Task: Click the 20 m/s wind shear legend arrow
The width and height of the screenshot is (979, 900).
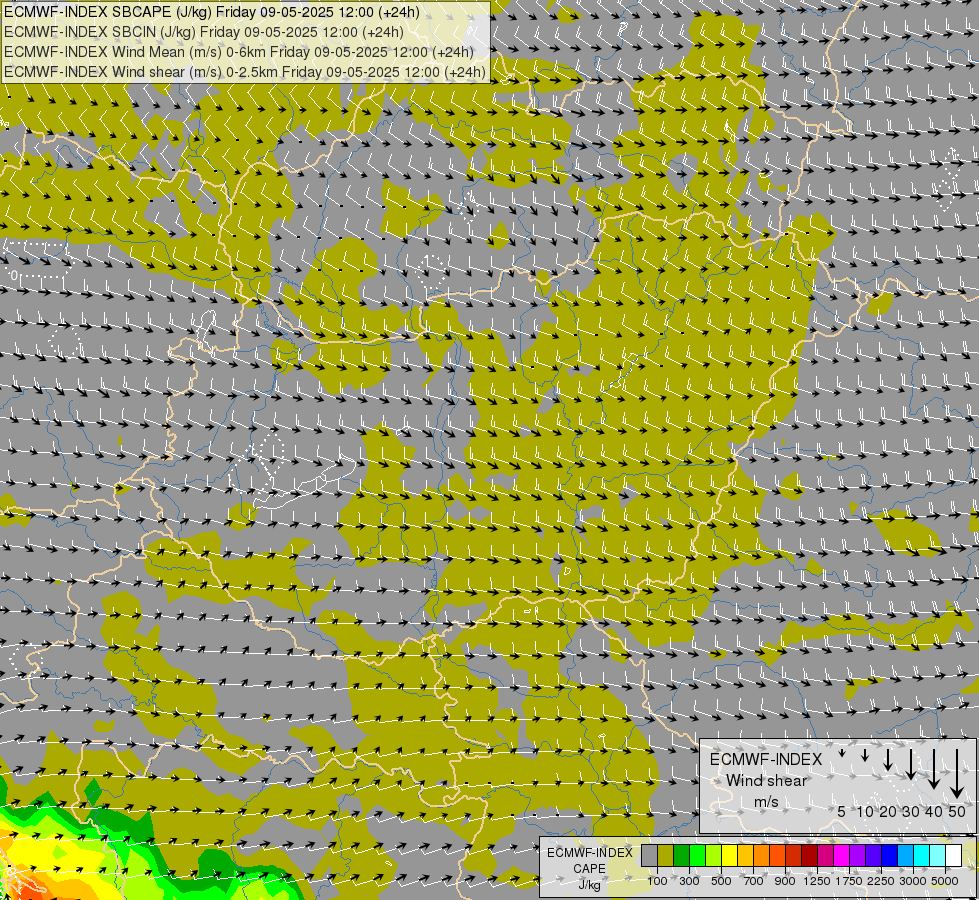Action: tap(888, 759)
